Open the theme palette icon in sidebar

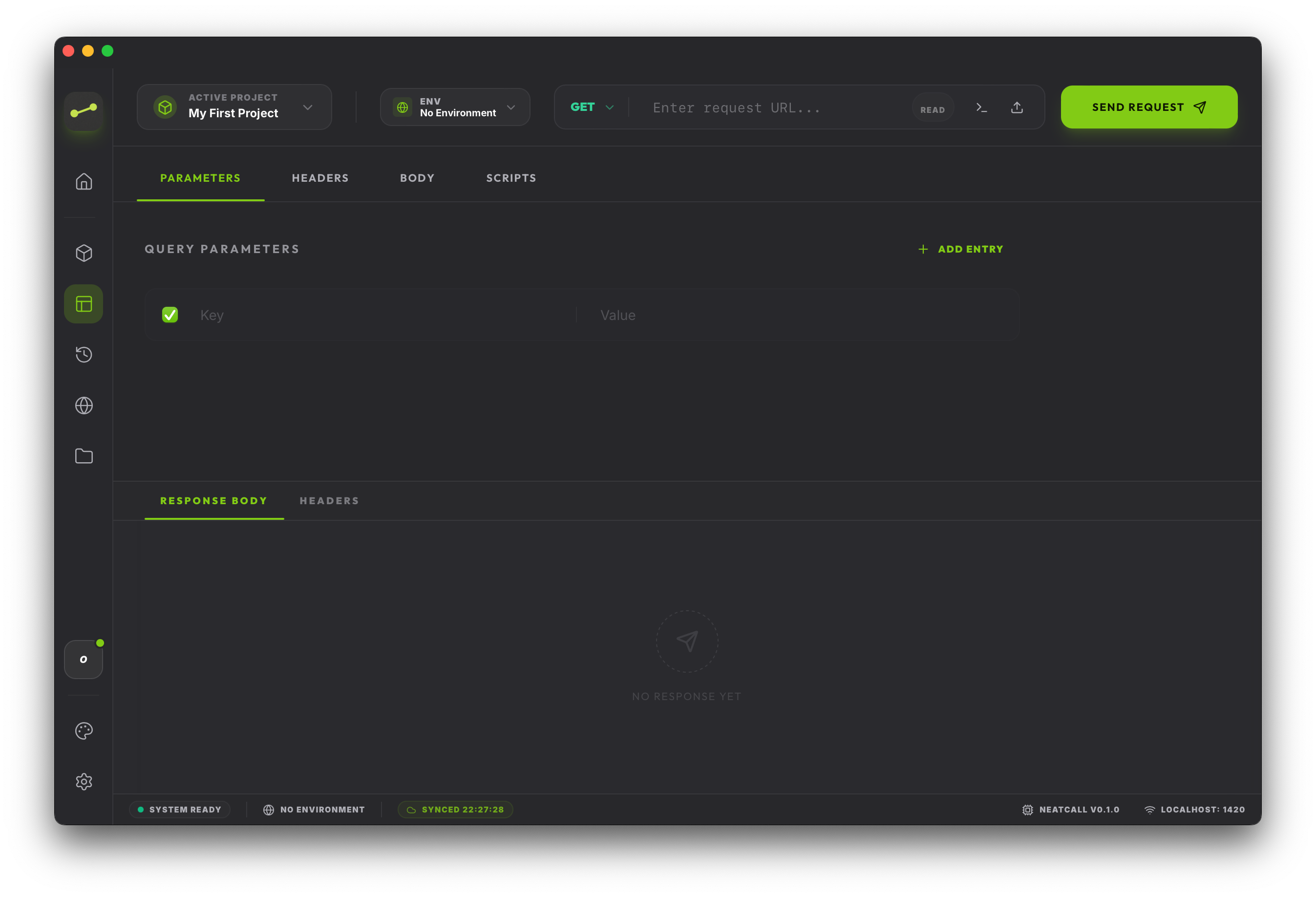click(x=84, y=730)
